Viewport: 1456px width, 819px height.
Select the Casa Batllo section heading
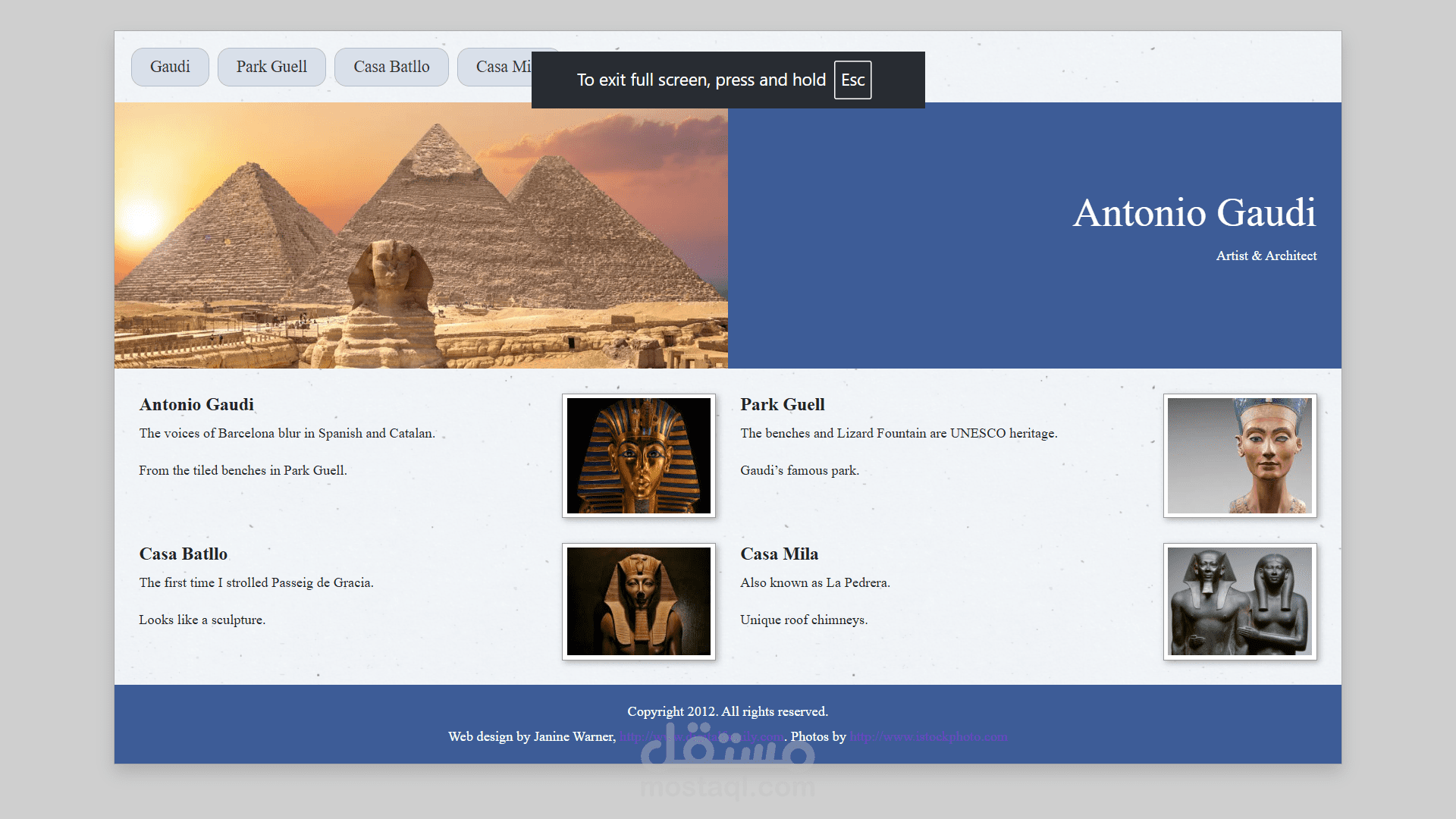click(x=182, y=554)
